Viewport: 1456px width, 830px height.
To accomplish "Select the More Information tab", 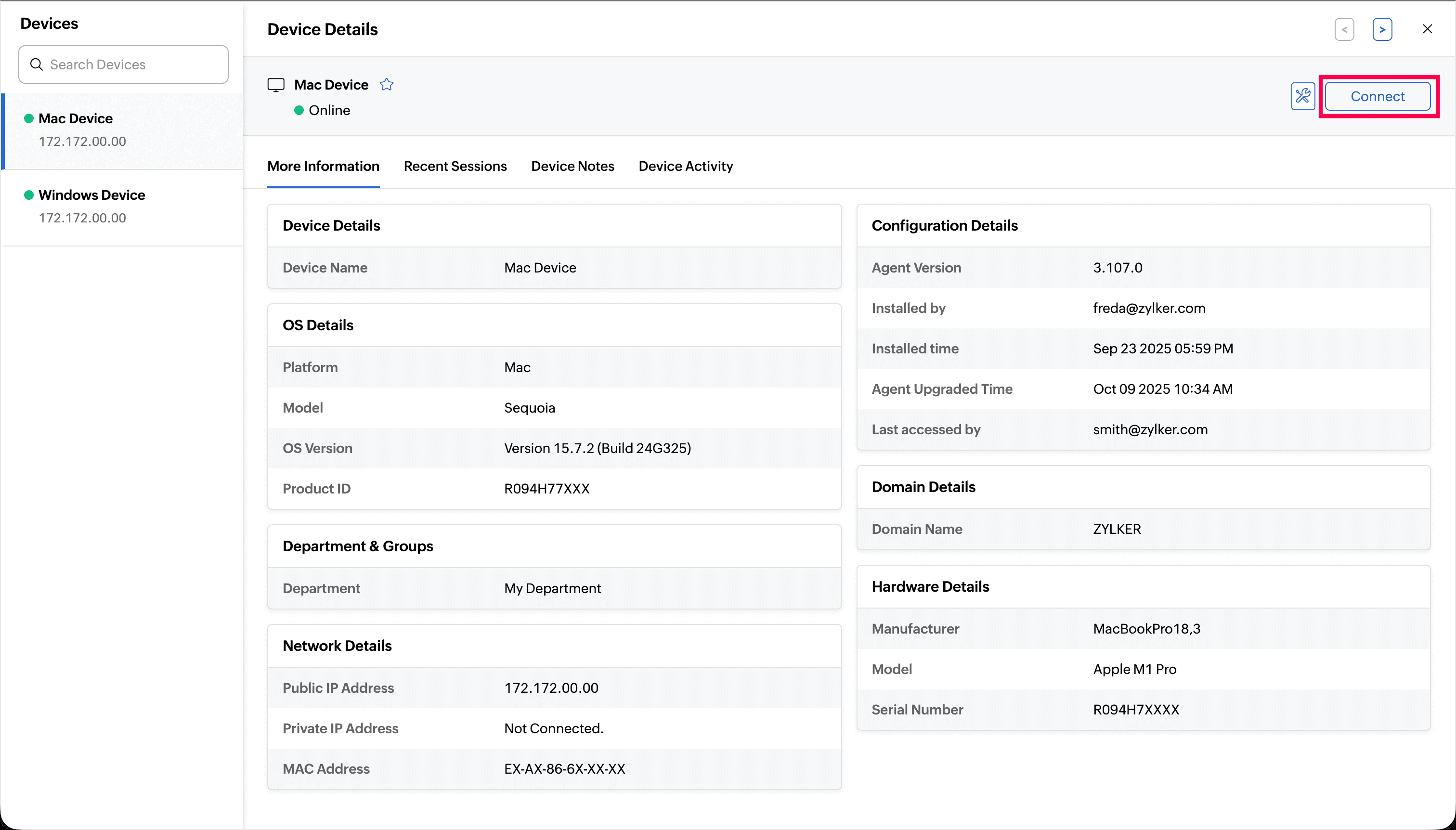I will click(323, 166).
